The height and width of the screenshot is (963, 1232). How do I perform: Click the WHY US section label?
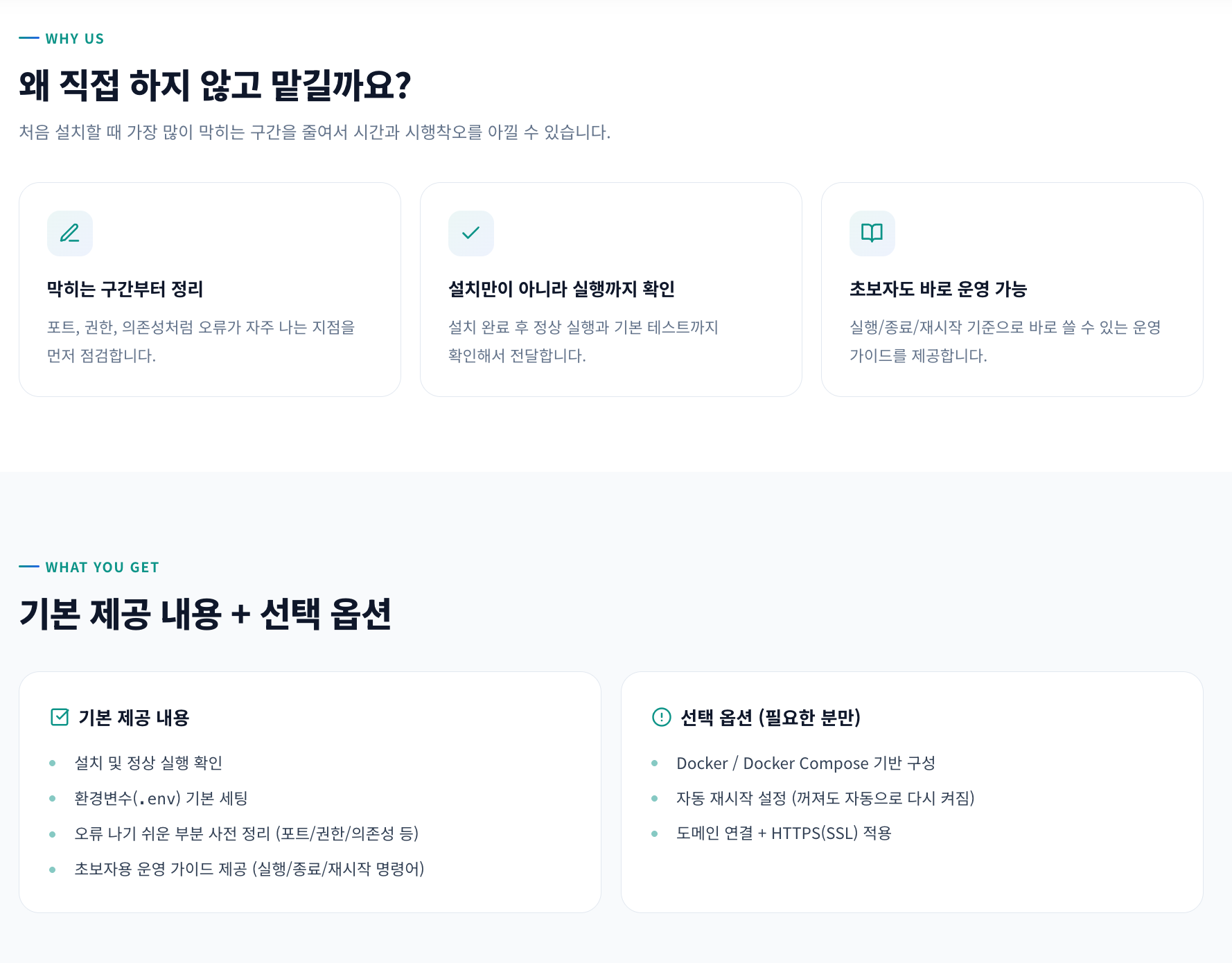click(x=74, y=39)
